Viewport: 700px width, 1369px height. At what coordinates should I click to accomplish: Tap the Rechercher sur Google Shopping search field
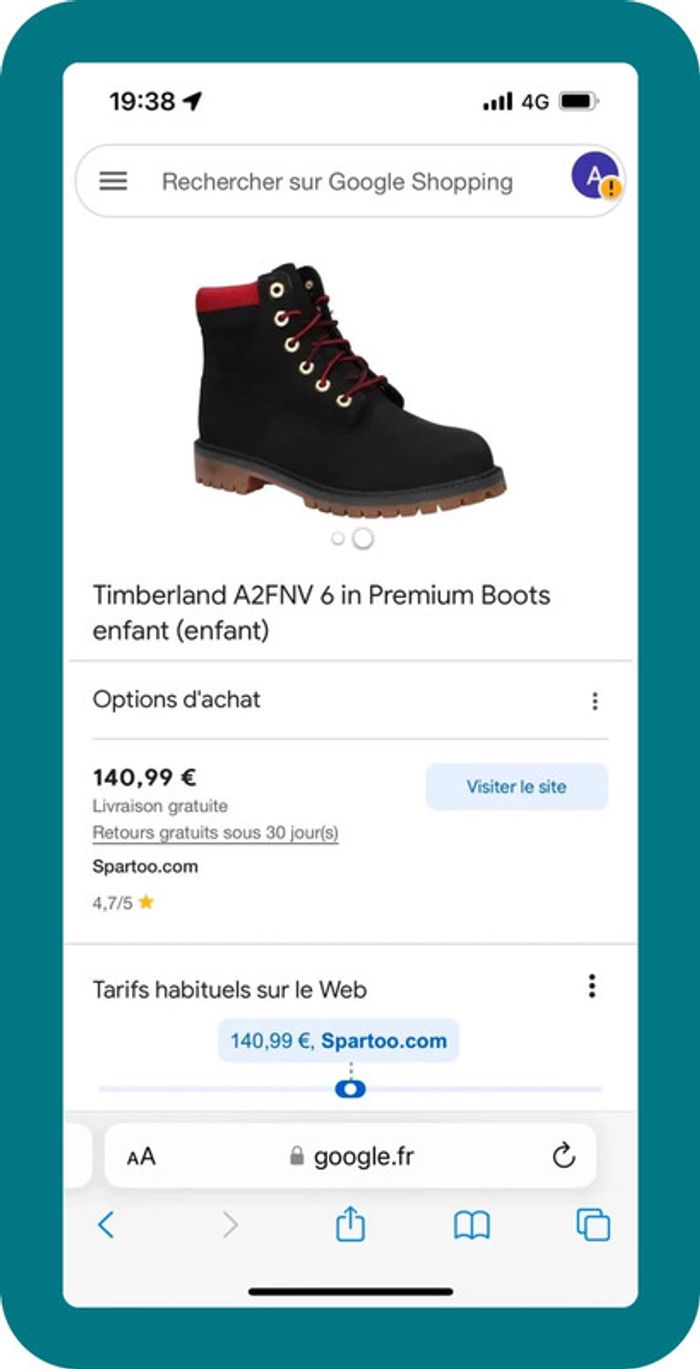(x=337, y=181)
